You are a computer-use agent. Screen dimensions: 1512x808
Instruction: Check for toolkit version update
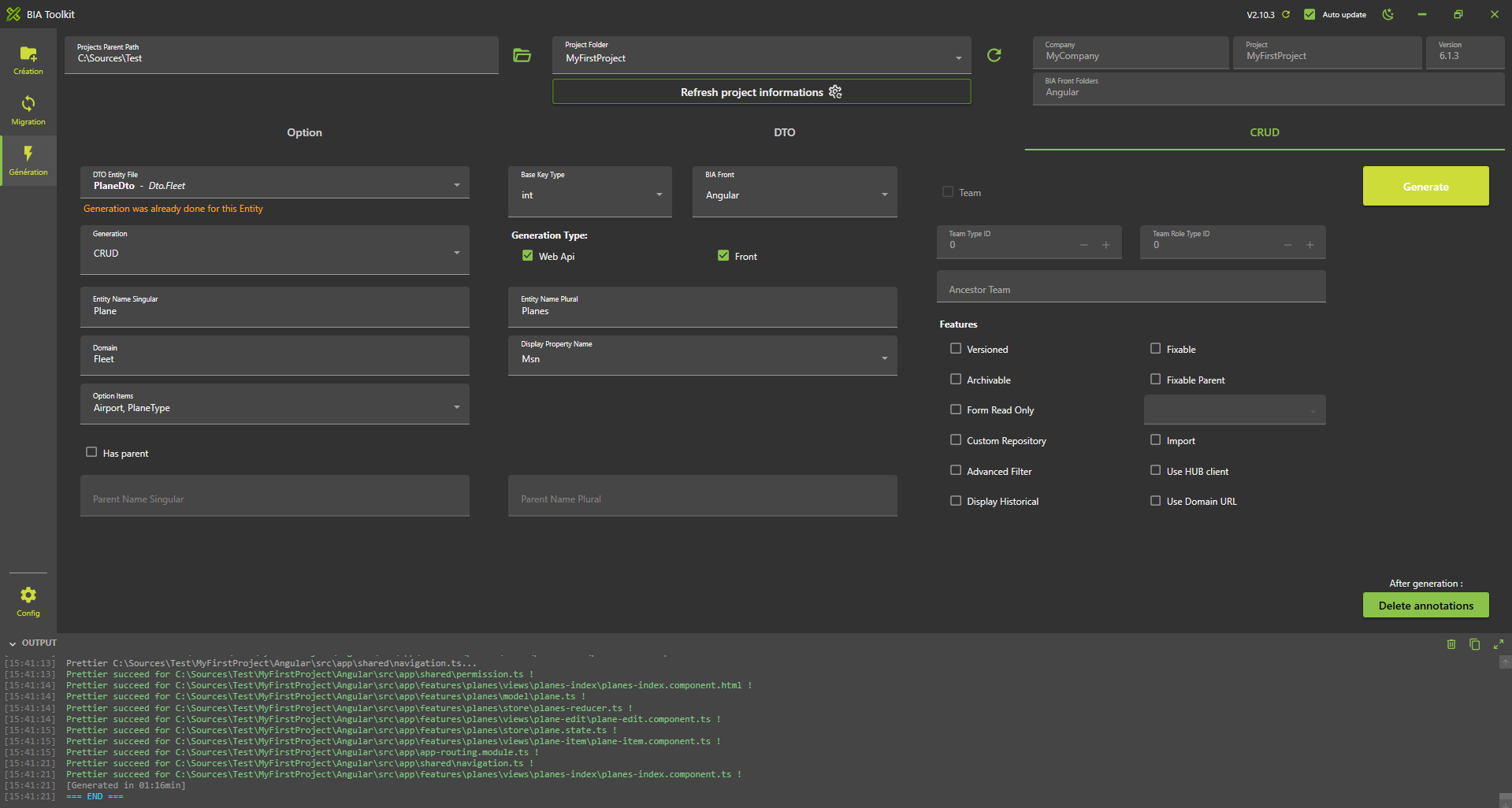1286,14
